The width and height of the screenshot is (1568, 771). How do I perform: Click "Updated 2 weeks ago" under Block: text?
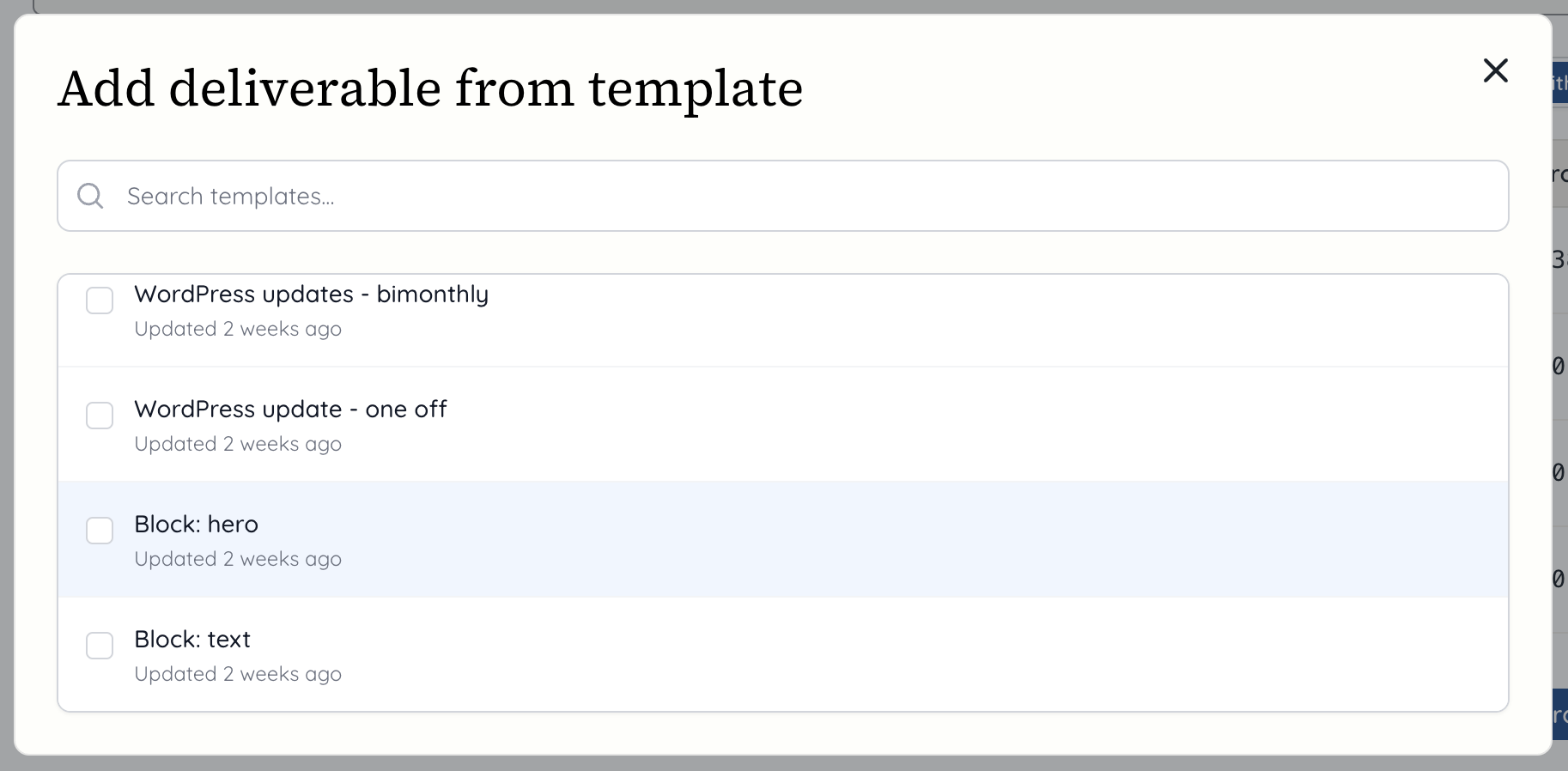pos(238,674)
